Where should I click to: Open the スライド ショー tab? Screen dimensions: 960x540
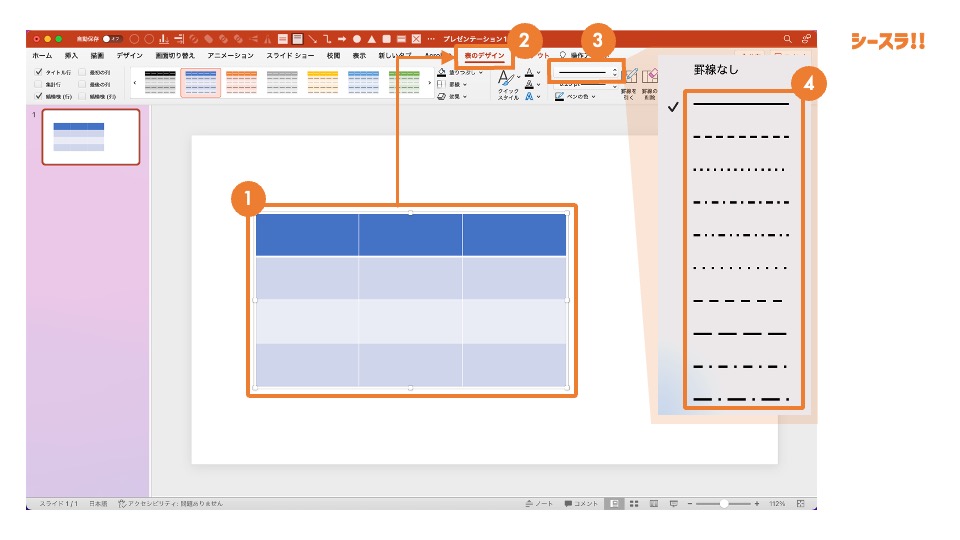290,55
